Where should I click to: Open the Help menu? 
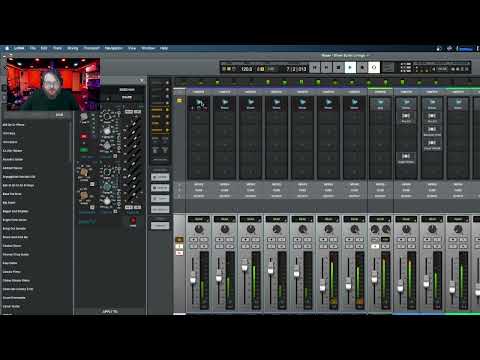click(x=164, y=48)
